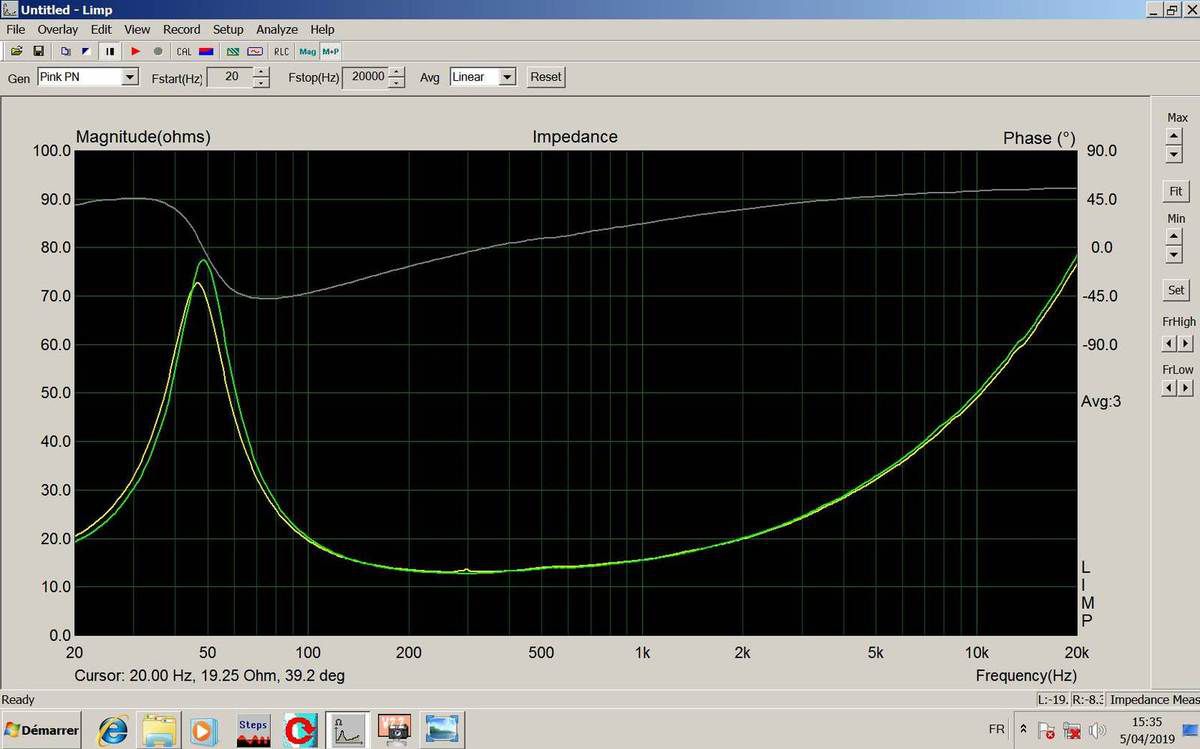Image resolution: width=1200 pixels, height=749 pixels.
Task: Raise graph Max with the up arrow
Action: pos(1174,138)
